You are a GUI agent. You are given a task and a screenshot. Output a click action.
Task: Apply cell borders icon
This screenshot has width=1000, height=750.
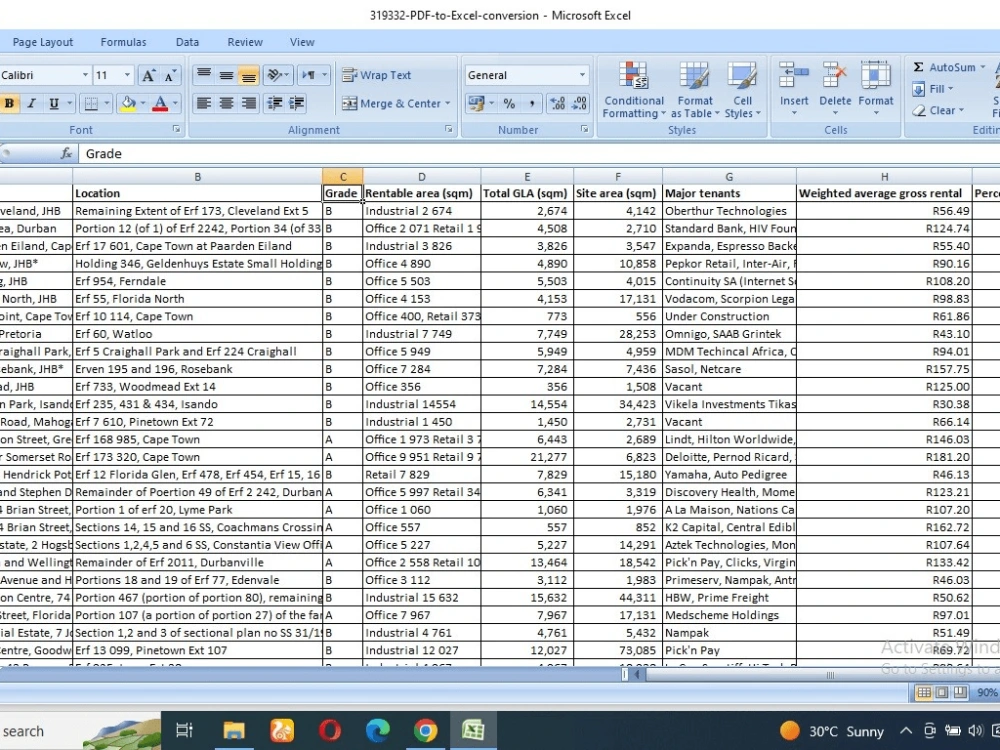91,103
